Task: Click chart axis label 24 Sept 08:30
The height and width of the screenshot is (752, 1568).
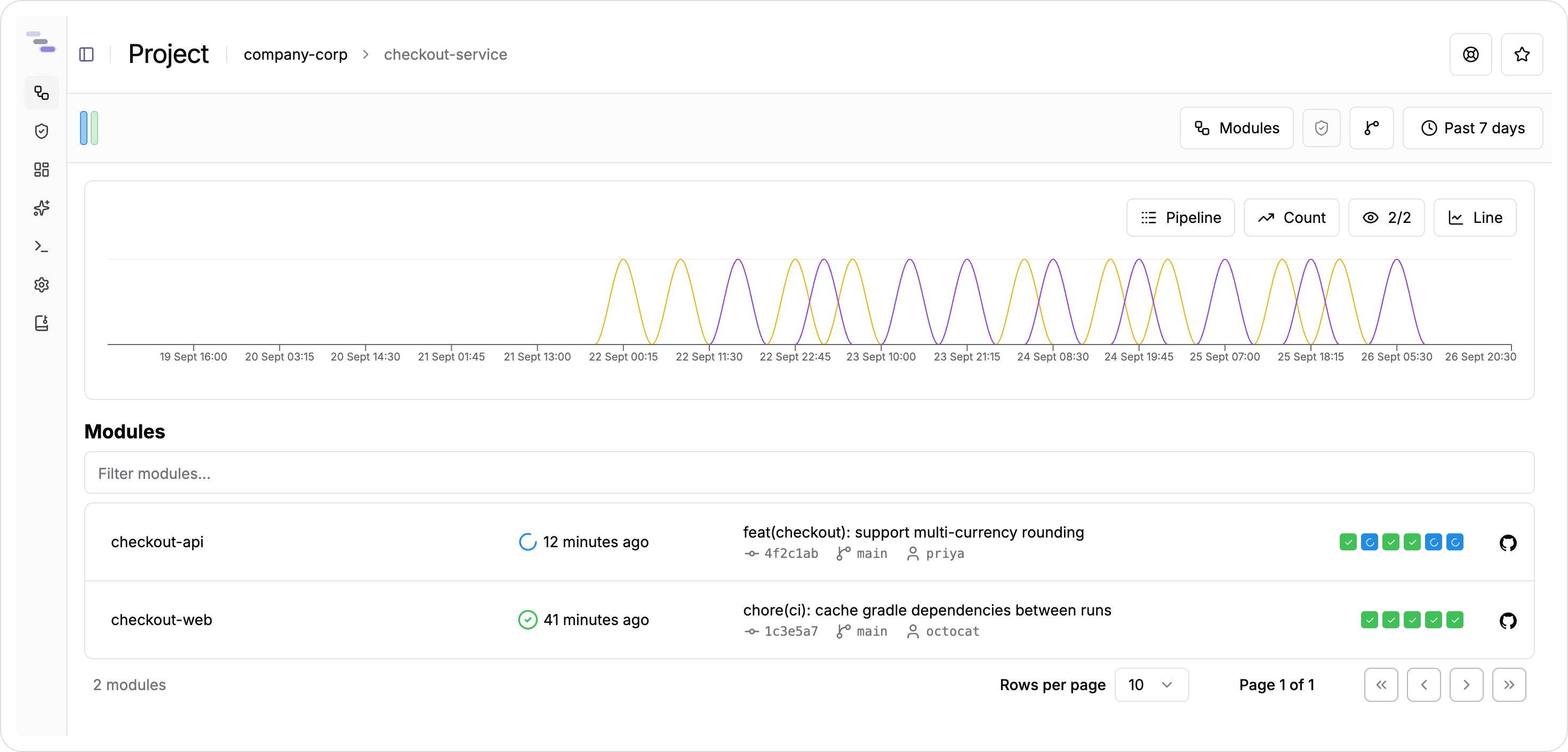Action: pyautogui.click(x=1052, y=357)
